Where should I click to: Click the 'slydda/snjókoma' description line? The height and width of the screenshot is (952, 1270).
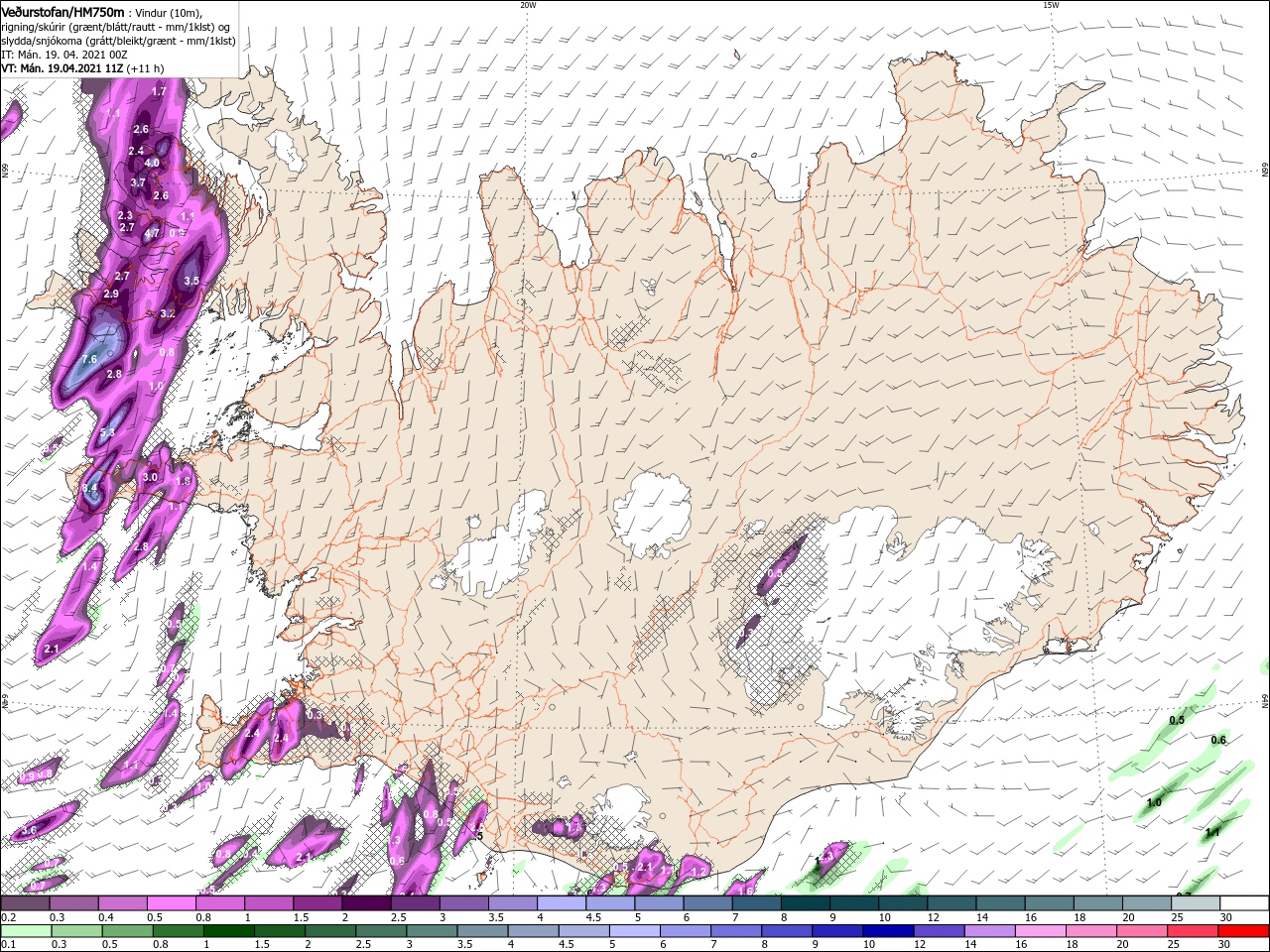click(x=118, y=41)
